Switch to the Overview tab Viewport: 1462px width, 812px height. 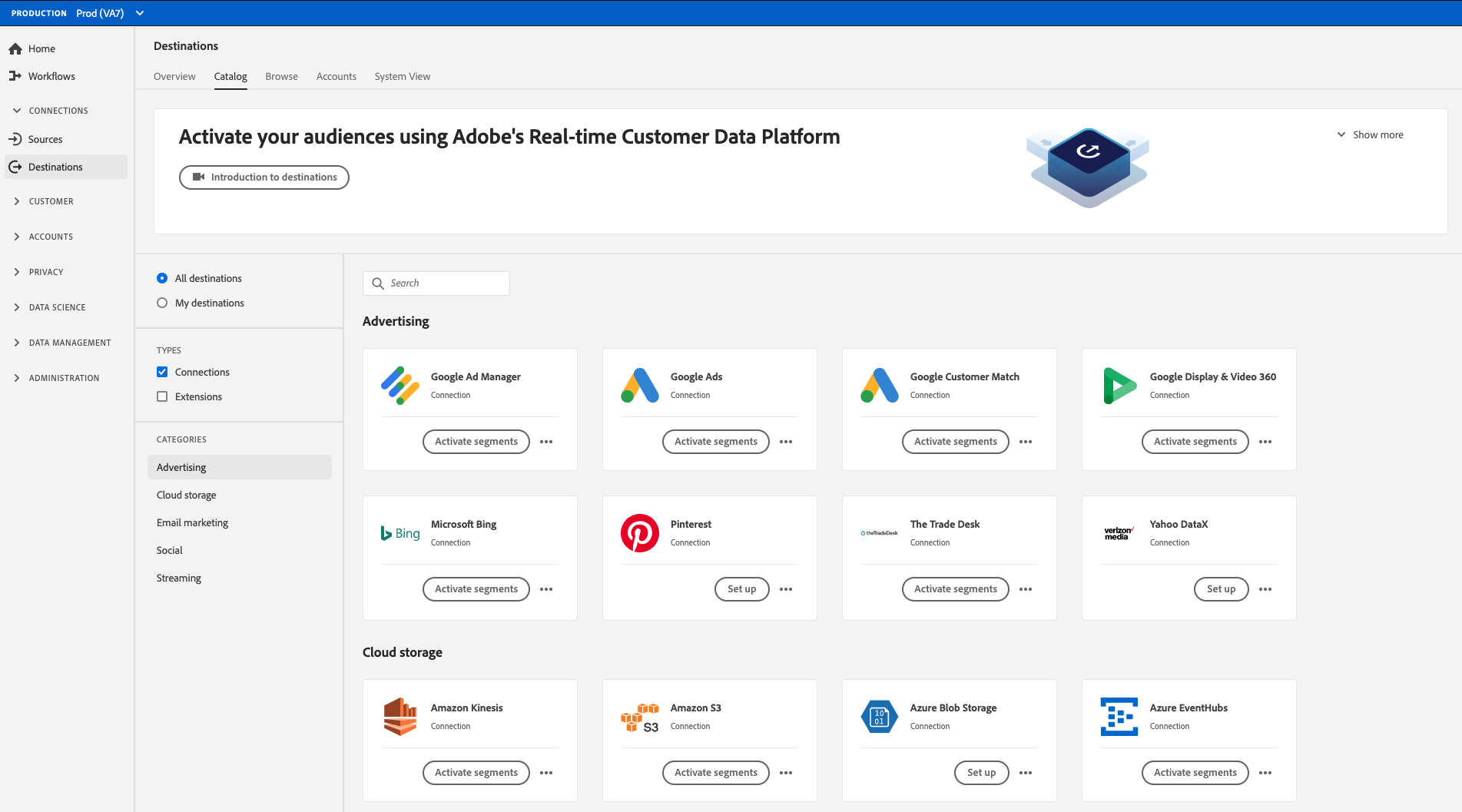click(174, 76)
